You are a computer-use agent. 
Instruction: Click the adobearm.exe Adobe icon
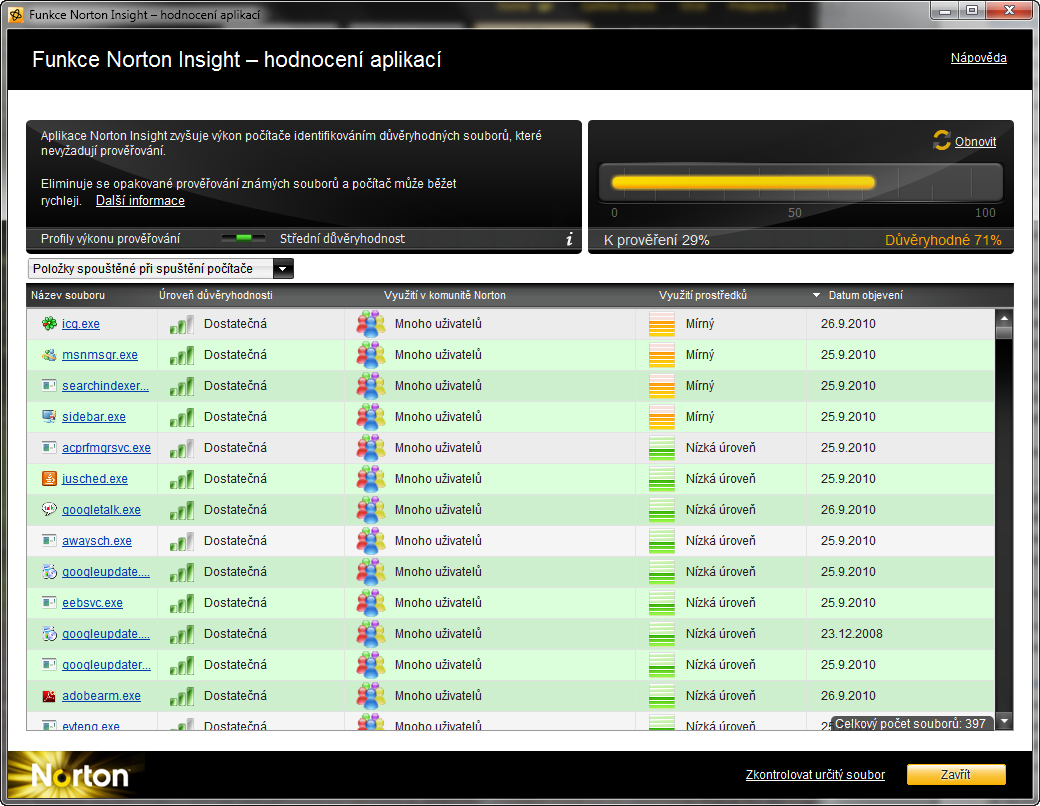click(x=49, y=696)
